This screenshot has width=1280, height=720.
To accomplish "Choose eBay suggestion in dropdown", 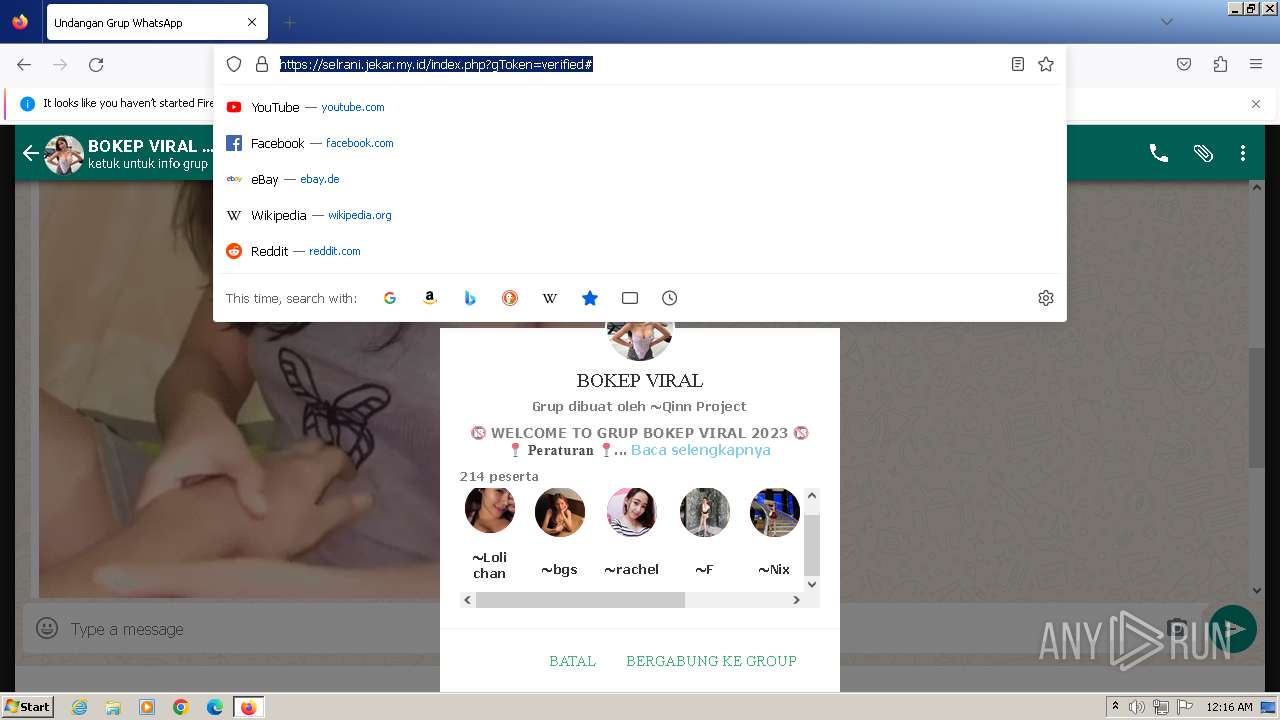I will 640,179.
